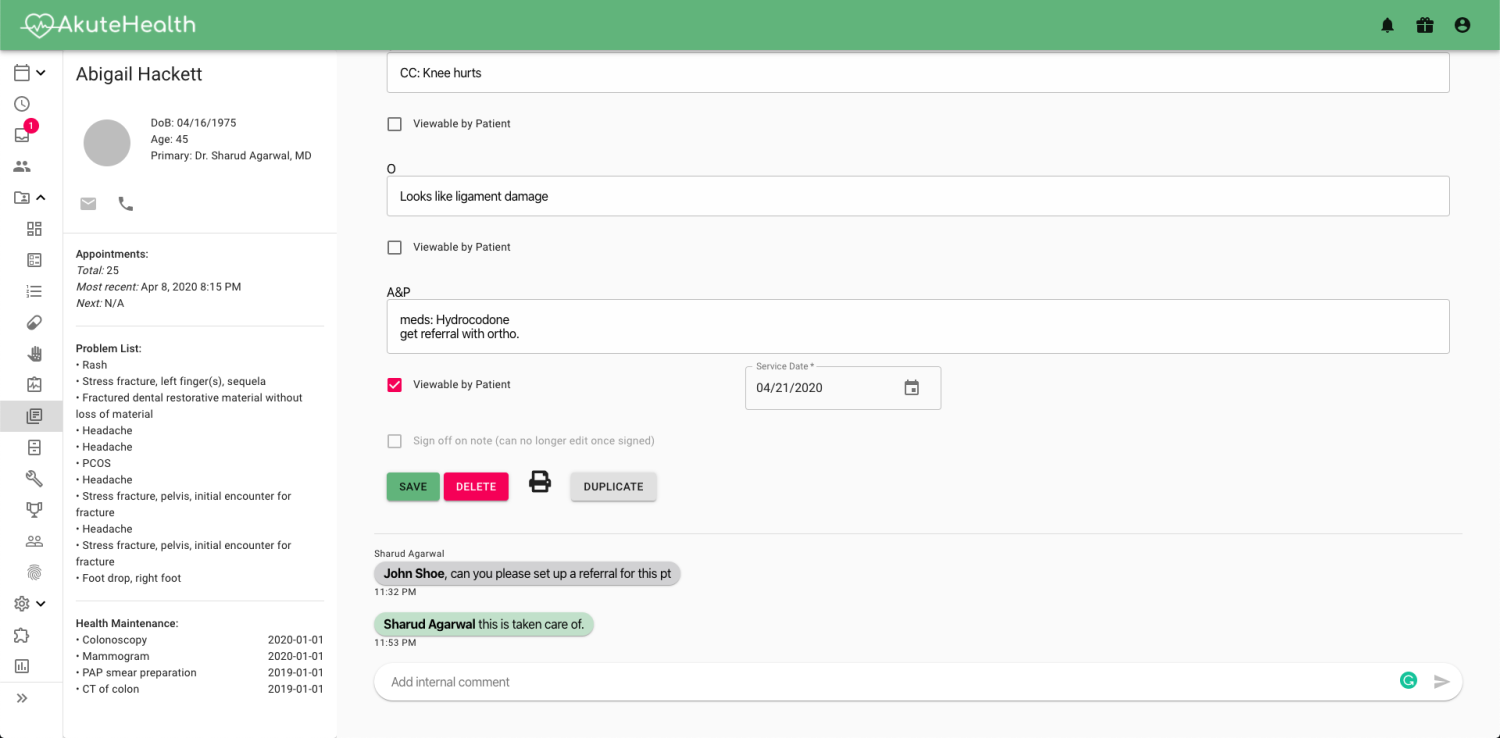Viewport: 1500px width, 738px height.
Task: Click the CT of colon row
Action: [200, 689]
